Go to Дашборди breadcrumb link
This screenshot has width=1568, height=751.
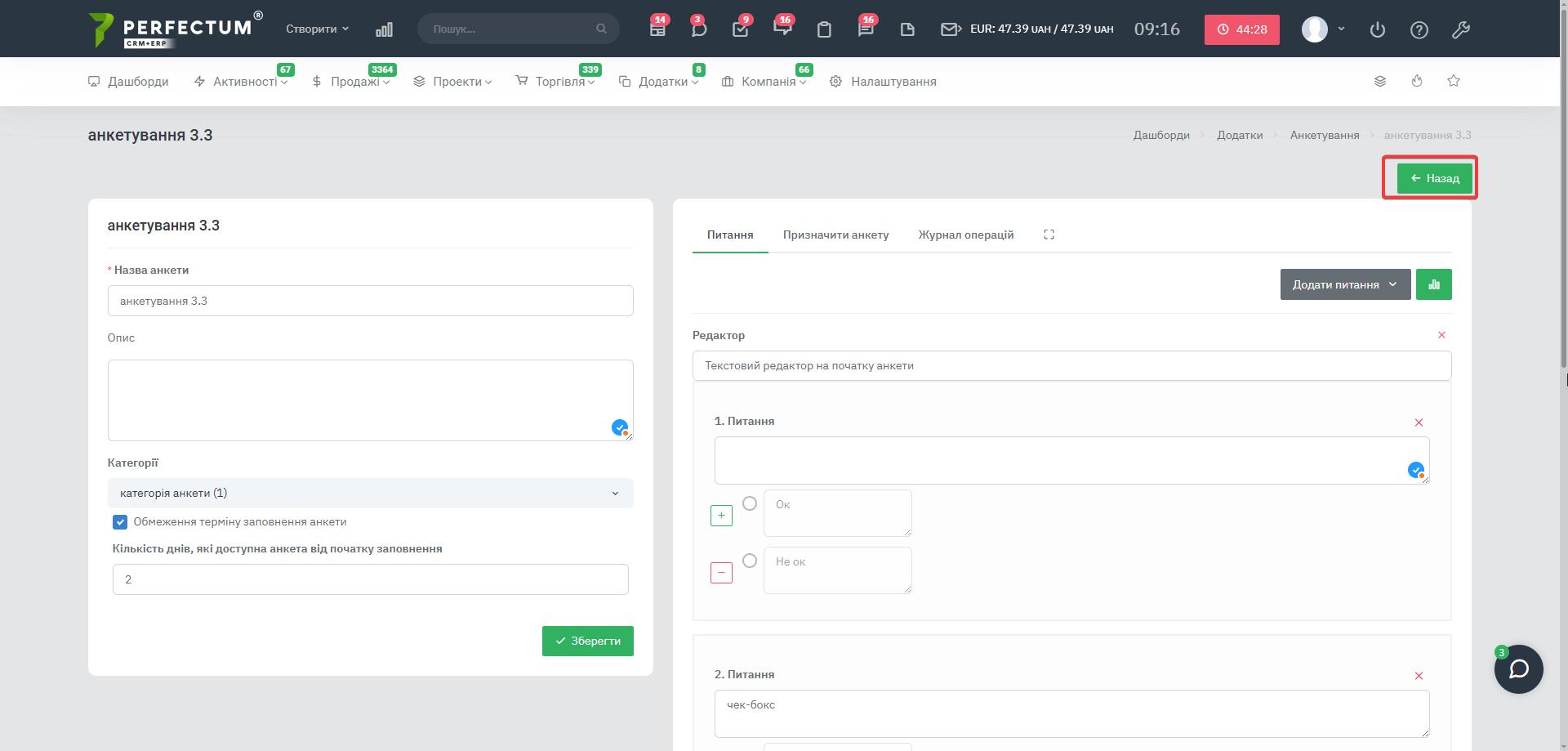tap(1160, 135)
